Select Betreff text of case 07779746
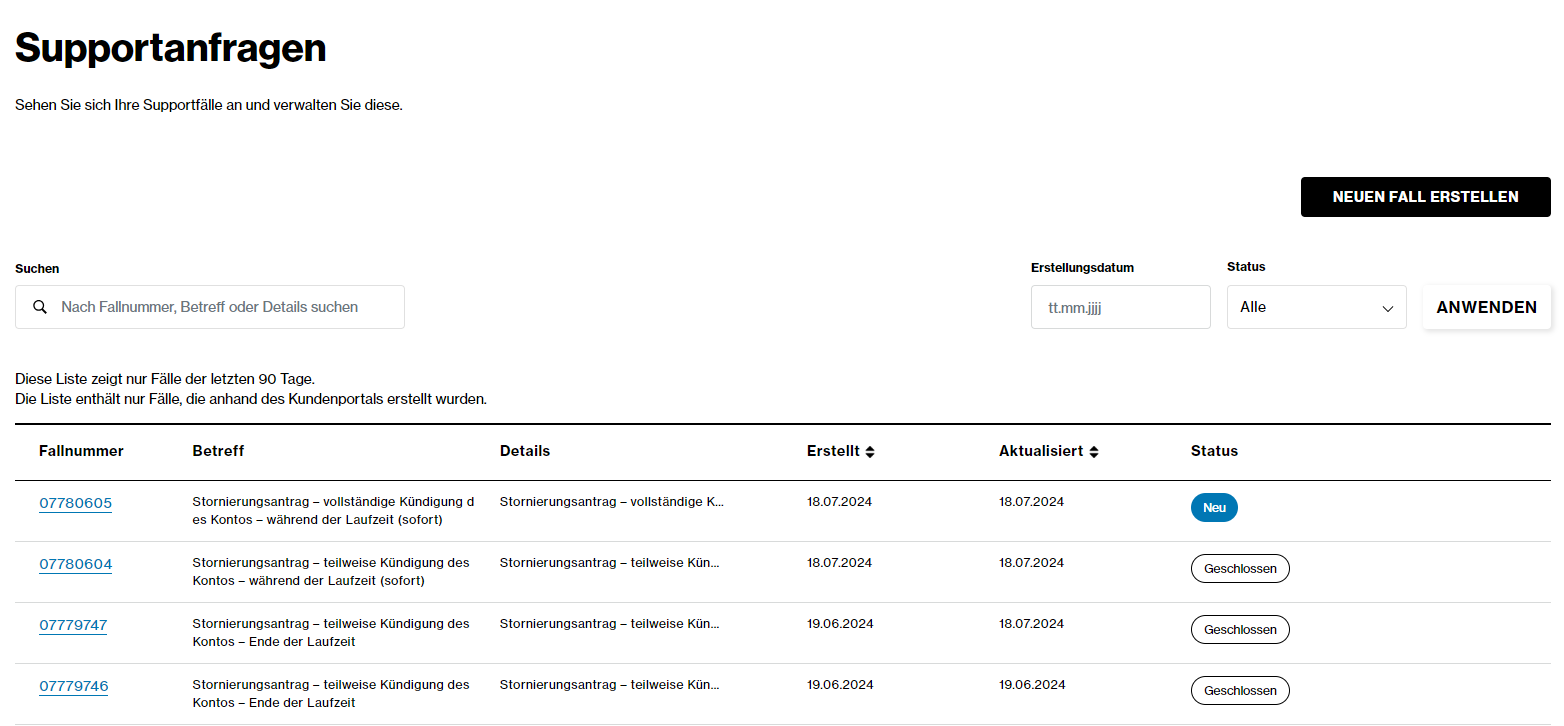Viewport: 1564px width, 726px height. click(x=331, y=694)
